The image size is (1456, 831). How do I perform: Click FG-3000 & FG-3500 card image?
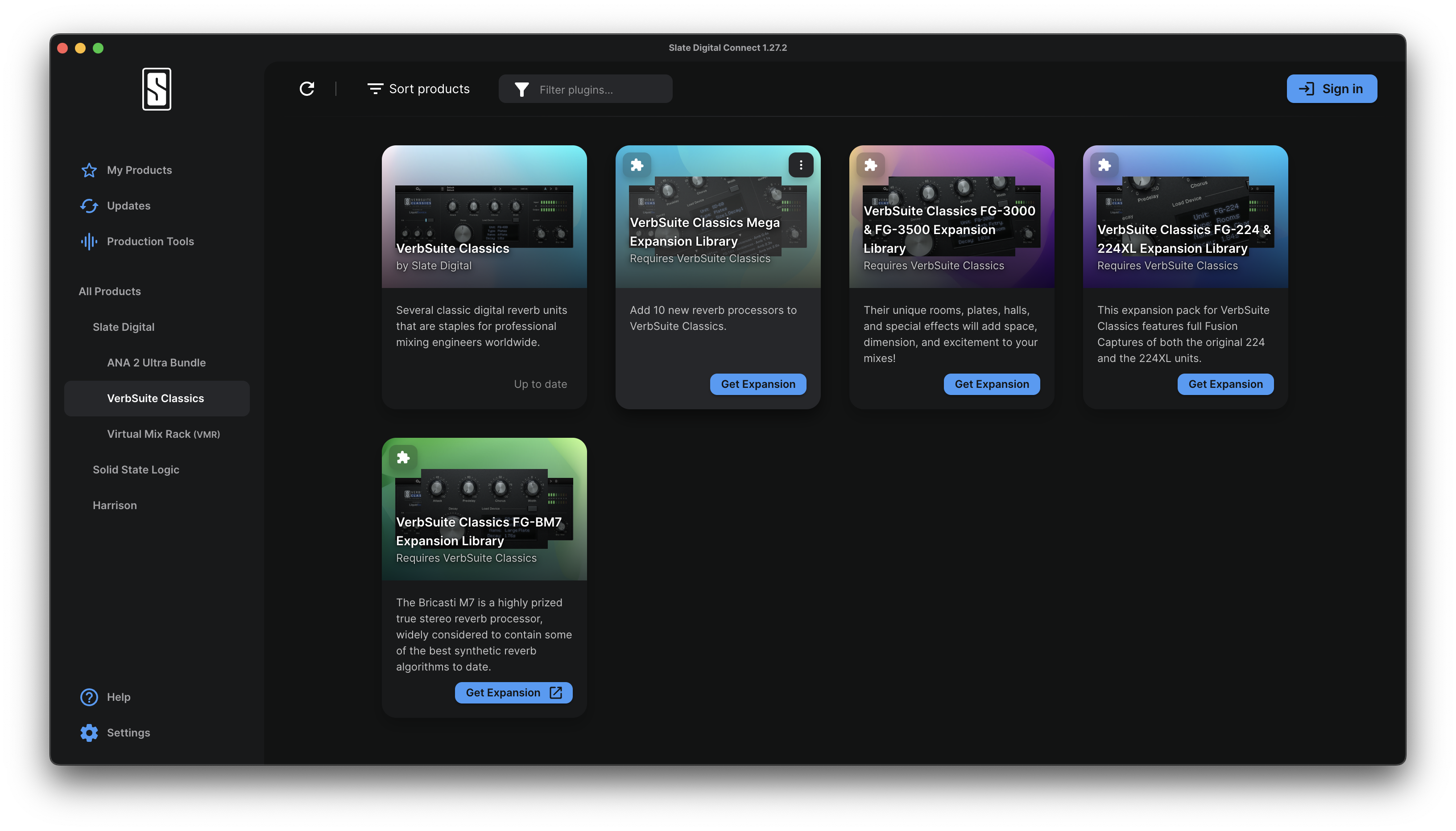[951, 216]
